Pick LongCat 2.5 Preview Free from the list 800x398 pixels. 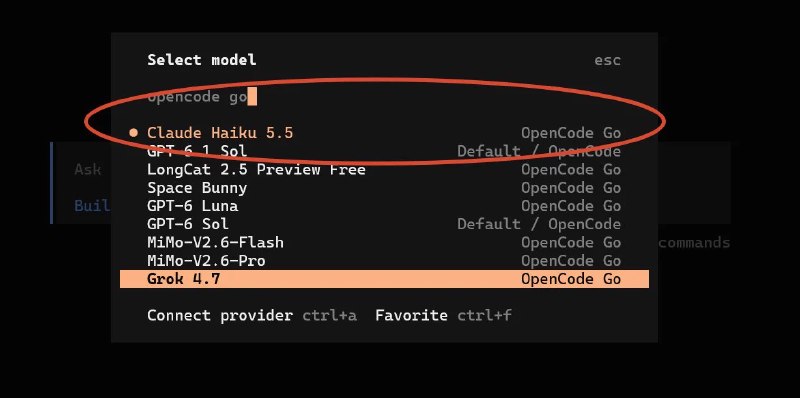(384, 169)
